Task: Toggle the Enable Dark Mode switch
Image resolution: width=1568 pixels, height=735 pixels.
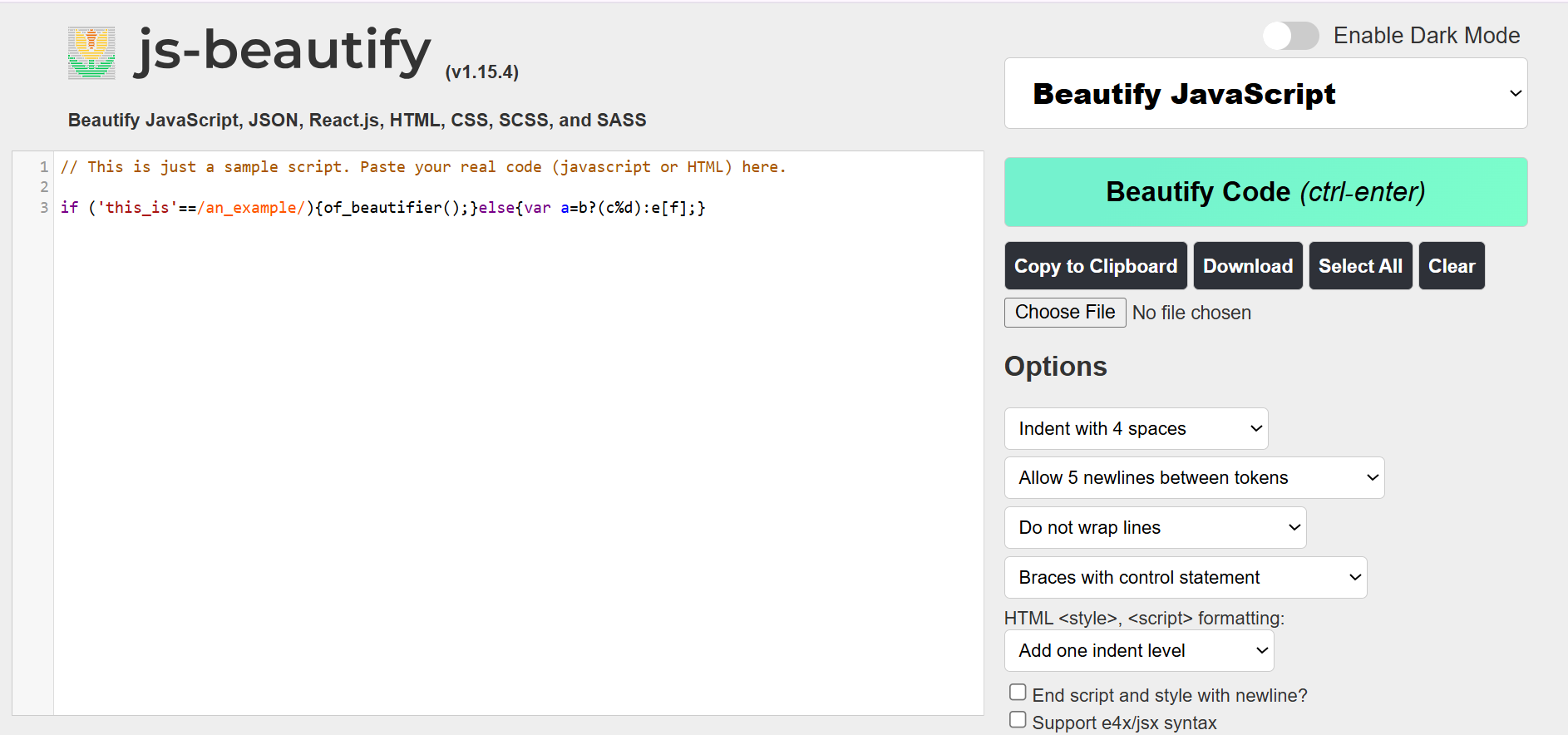Action: [x=1290, y=36]
